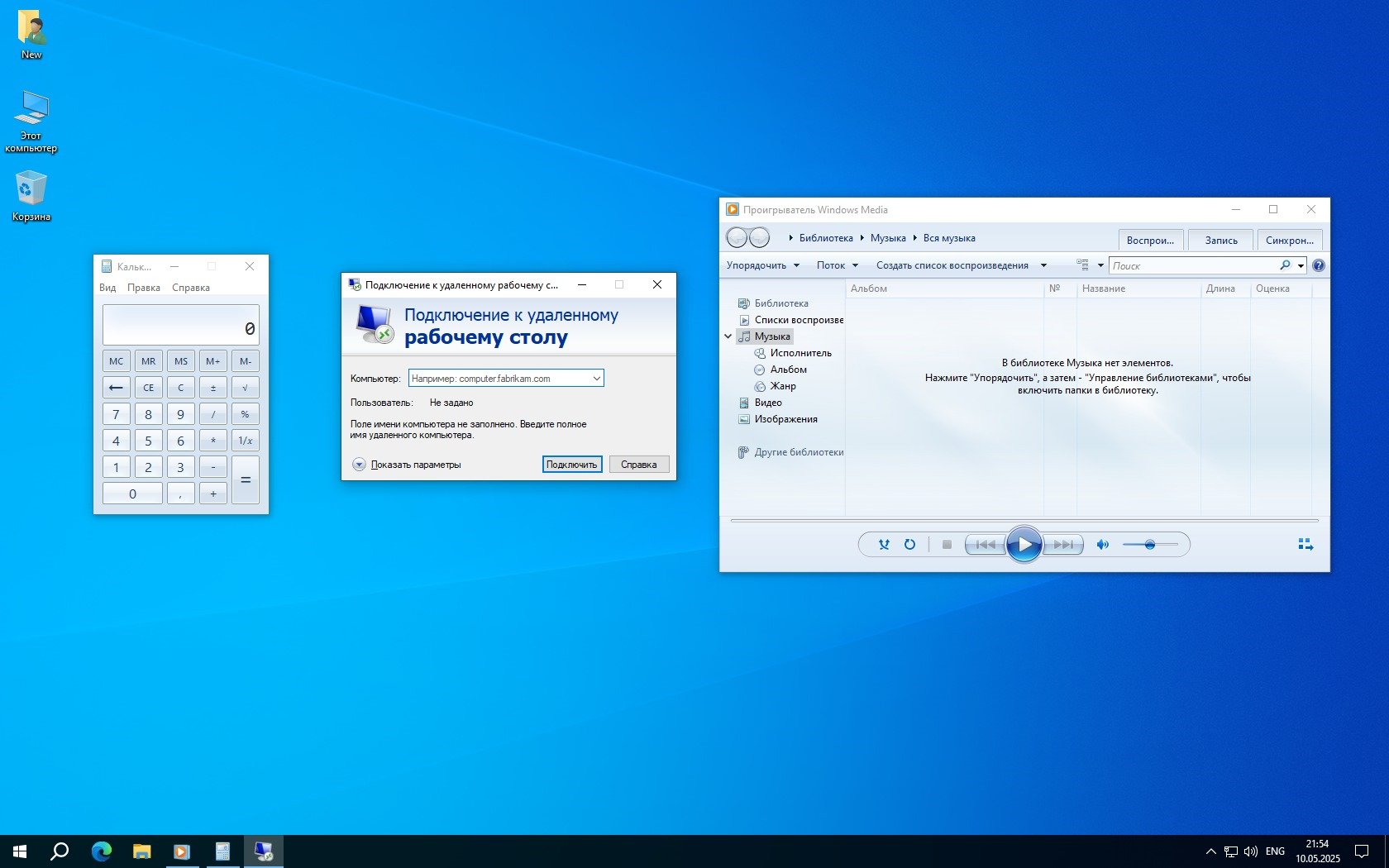This screenshot has height=868, width=1389.
Task: Switch to the Запись tab
Action: (1220, 241)
